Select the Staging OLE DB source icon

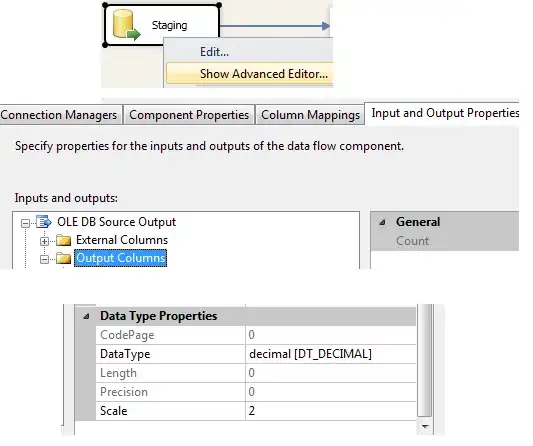[126, 25]
